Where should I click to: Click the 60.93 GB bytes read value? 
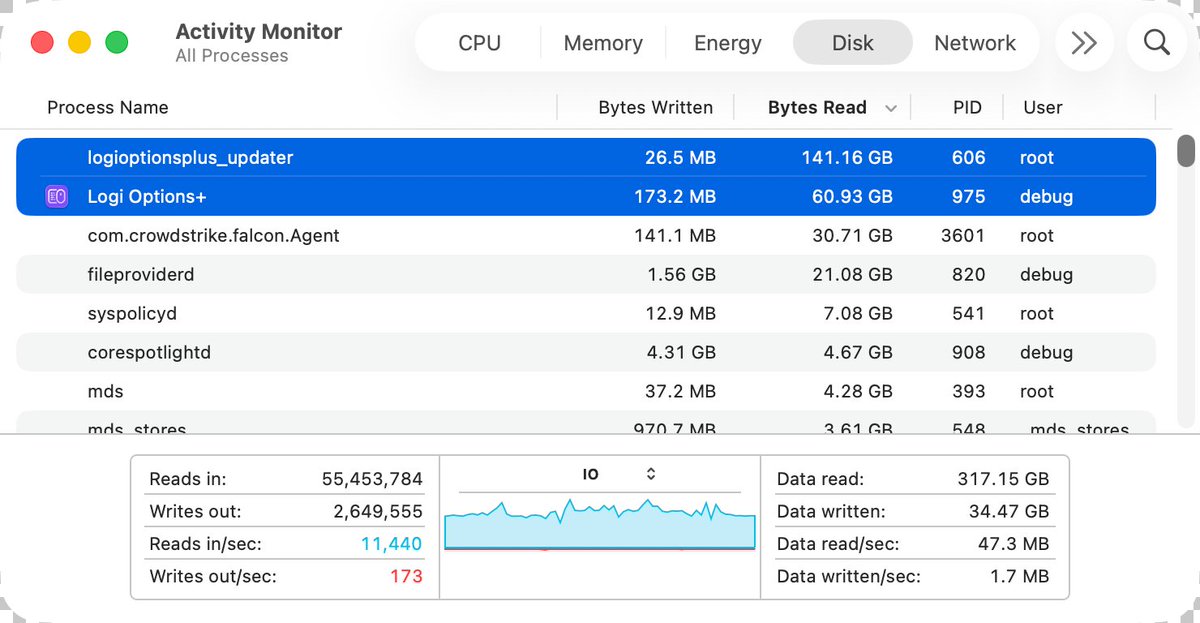(x=852, y=197)
